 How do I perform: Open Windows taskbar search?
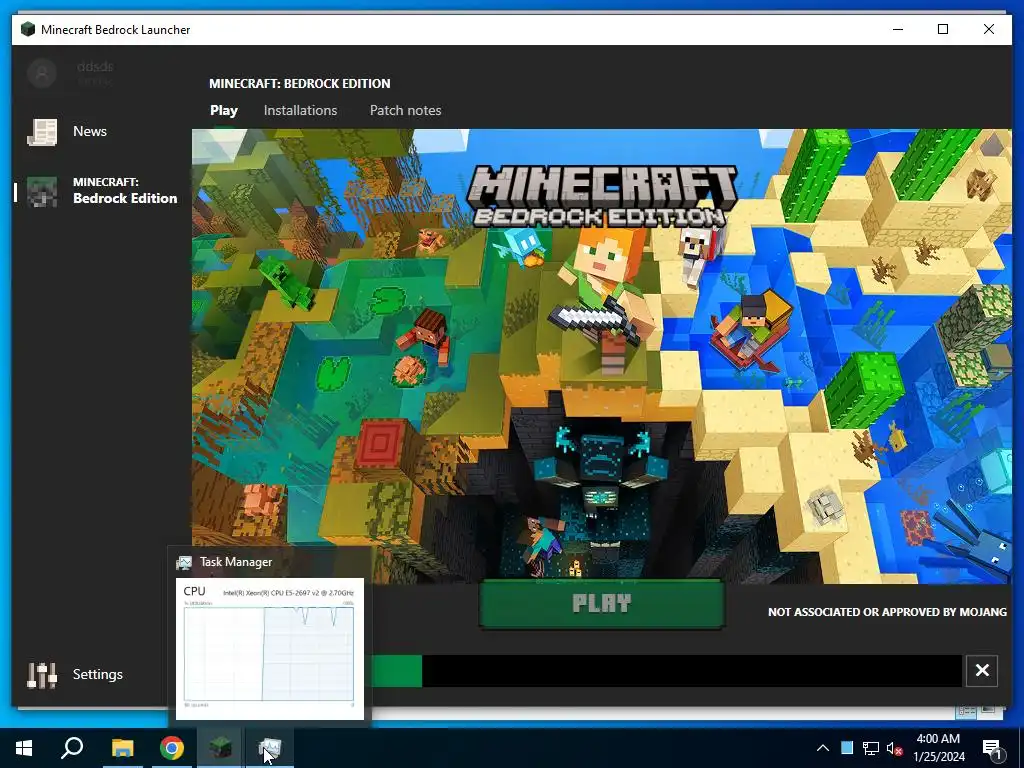72,748
